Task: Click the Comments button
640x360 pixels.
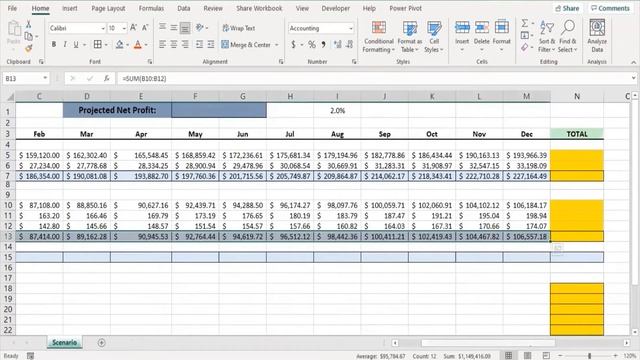Action: (610, 8)
